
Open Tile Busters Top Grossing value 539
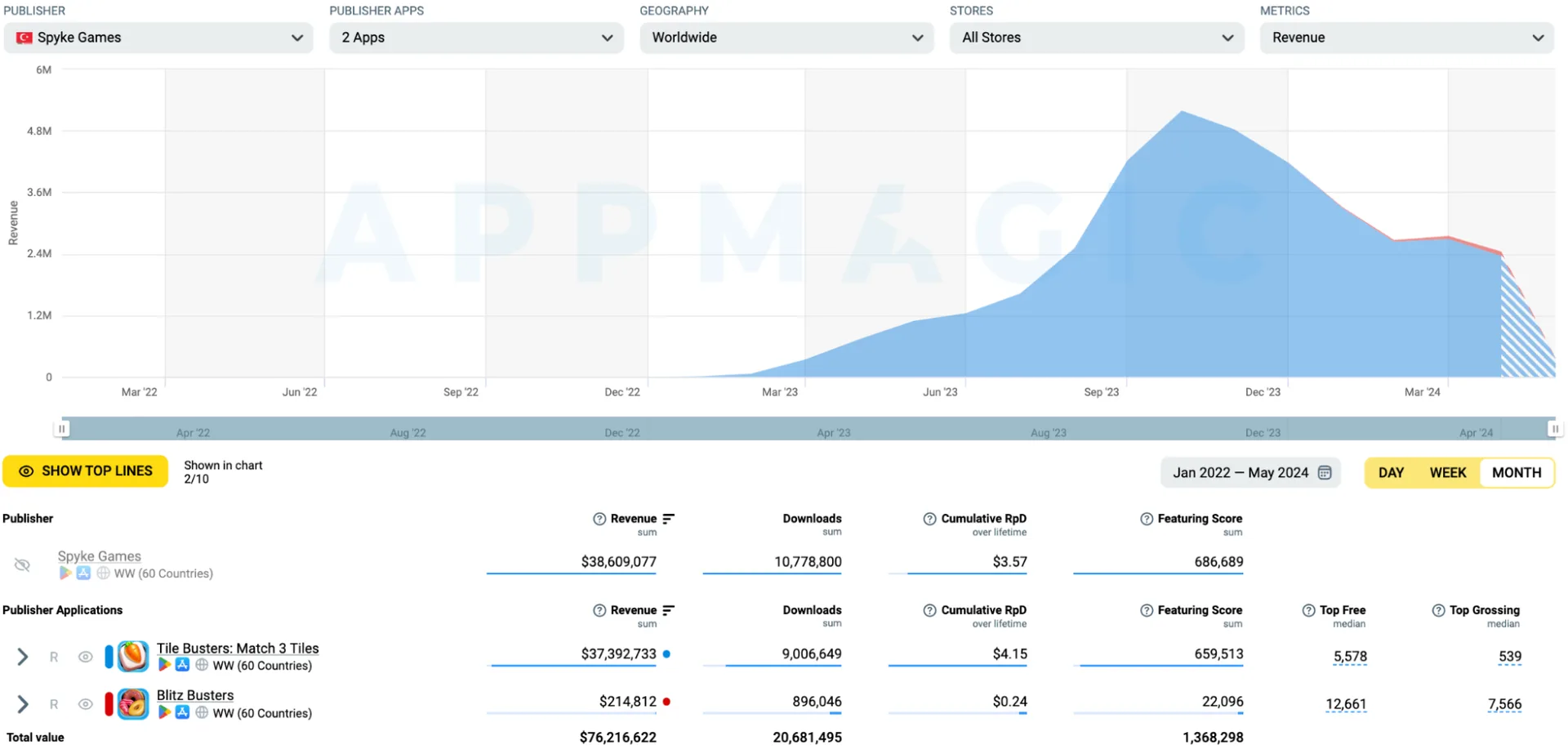(1510, 657)
